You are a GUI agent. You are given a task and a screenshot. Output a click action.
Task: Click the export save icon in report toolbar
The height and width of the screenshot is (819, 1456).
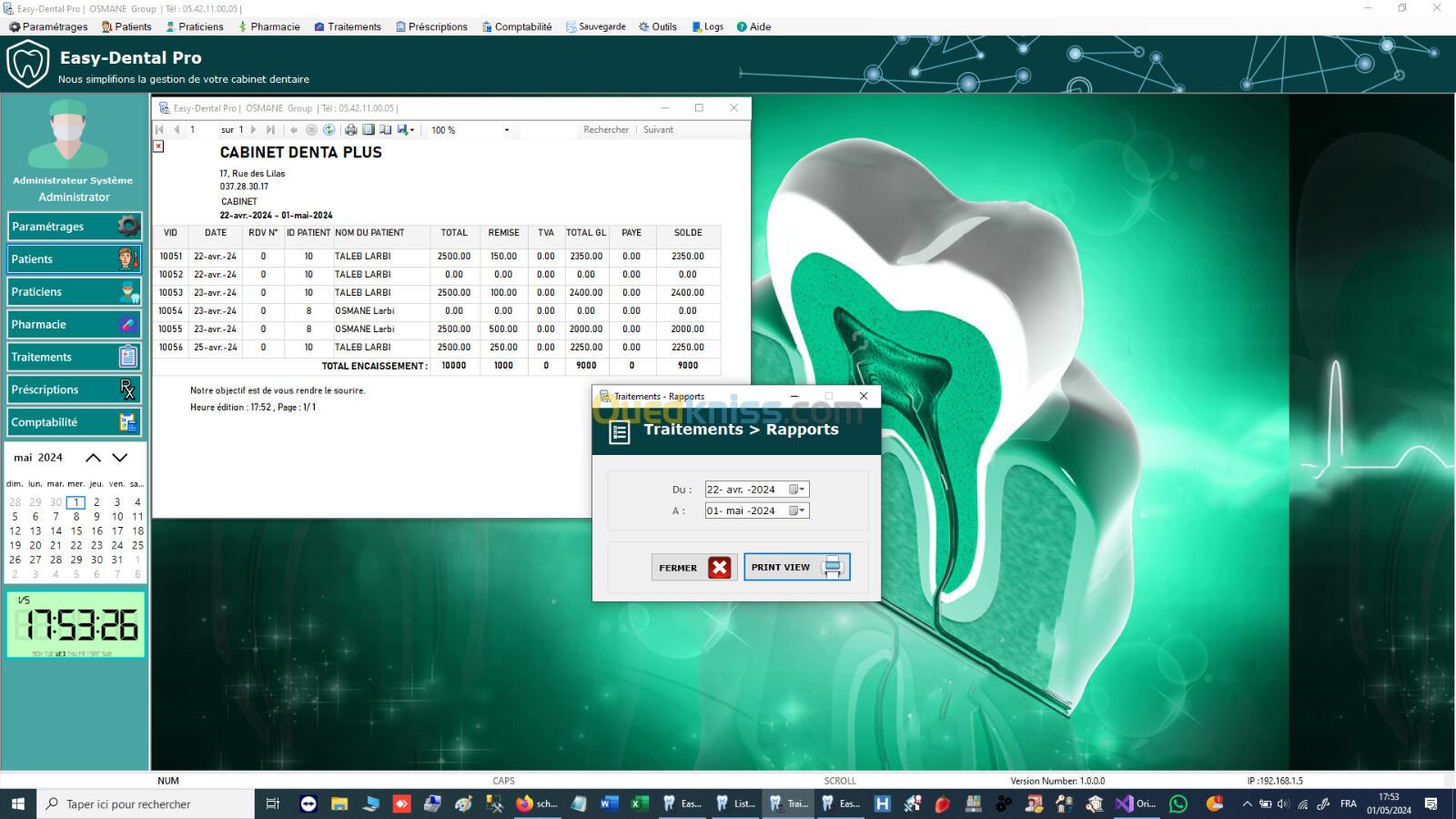pos(403,130)
